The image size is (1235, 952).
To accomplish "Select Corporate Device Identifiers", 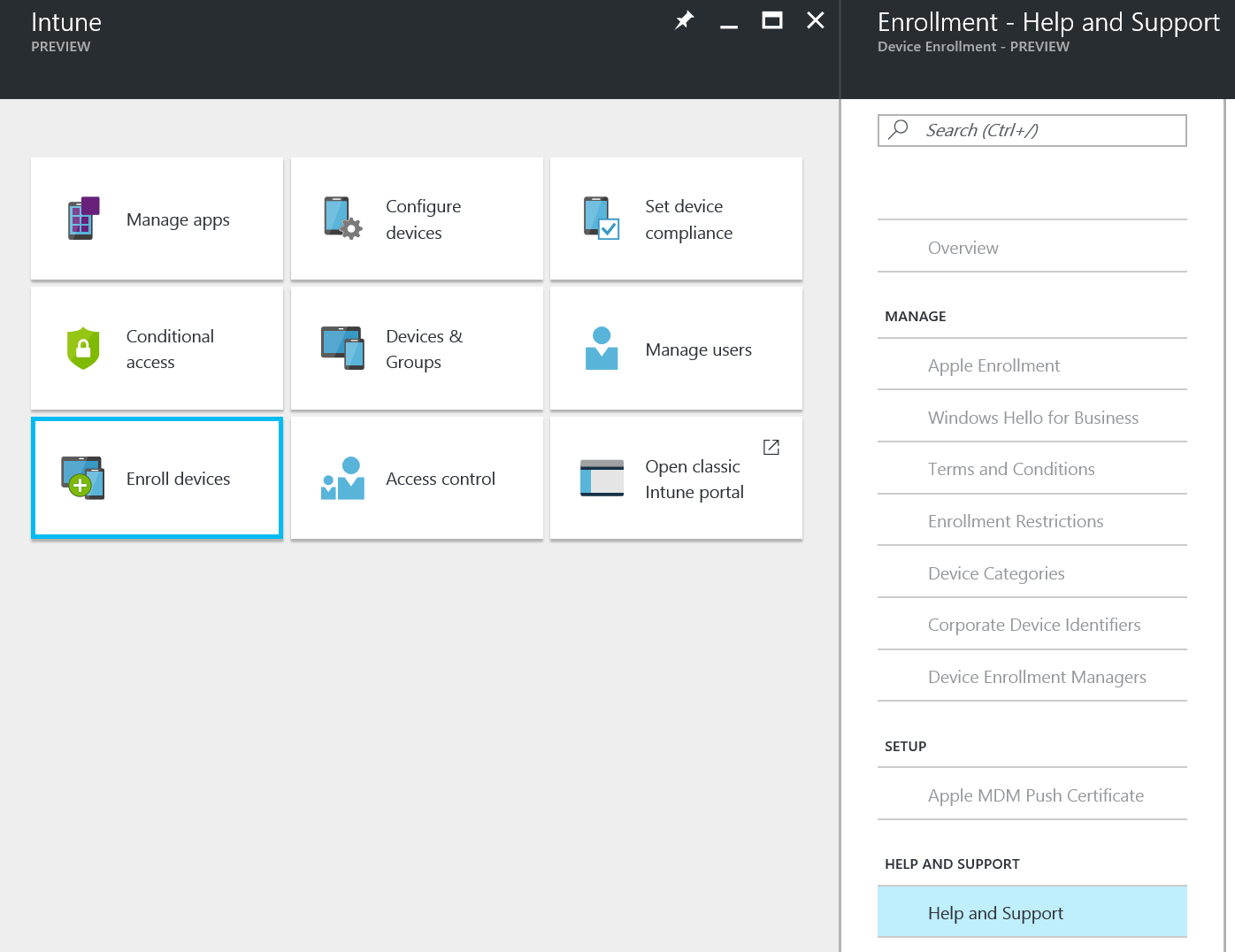I will click(x=1033, y=625).
